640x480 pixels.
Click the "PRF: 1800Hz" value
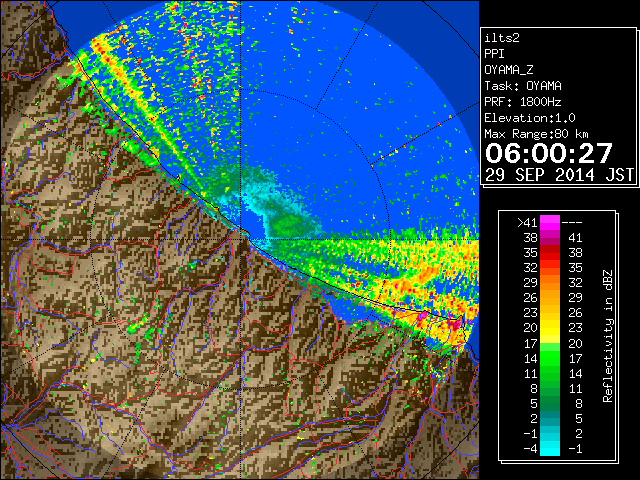pyautogui.click(x=523, y=102)
